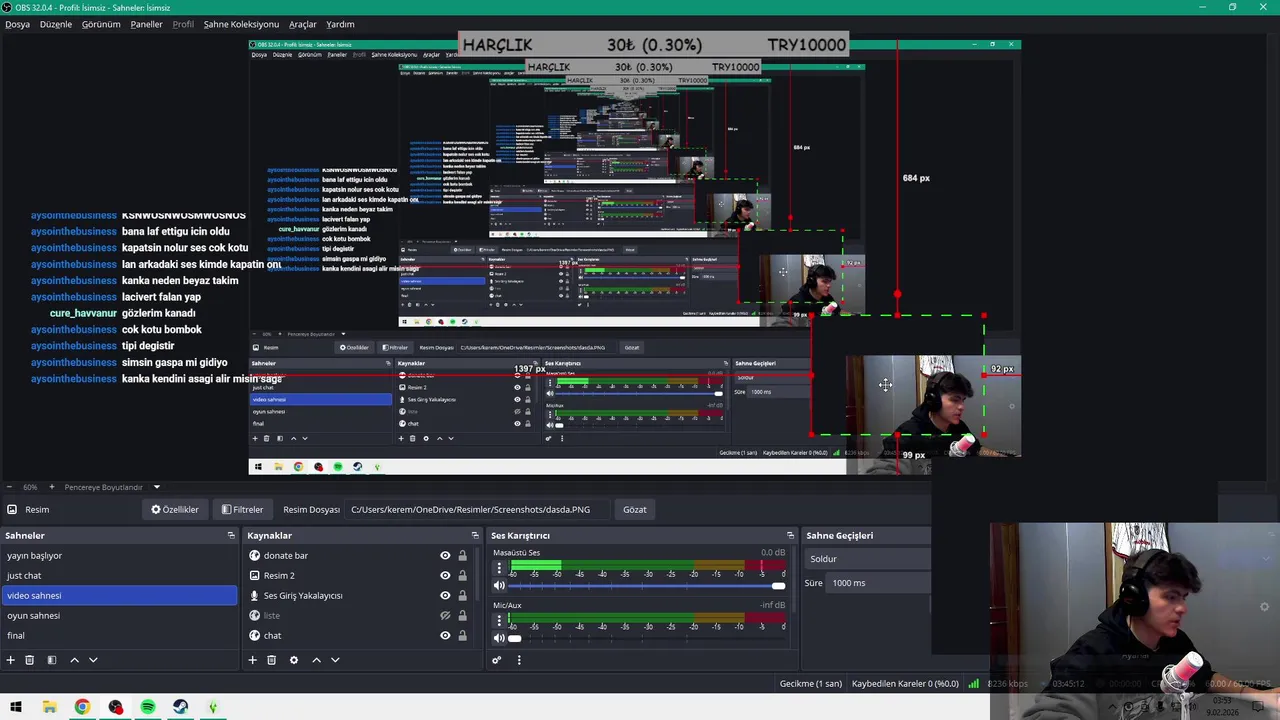Hide the chat source
The height and width of the screenshot is (720, 1280).
tap(445, 636)
